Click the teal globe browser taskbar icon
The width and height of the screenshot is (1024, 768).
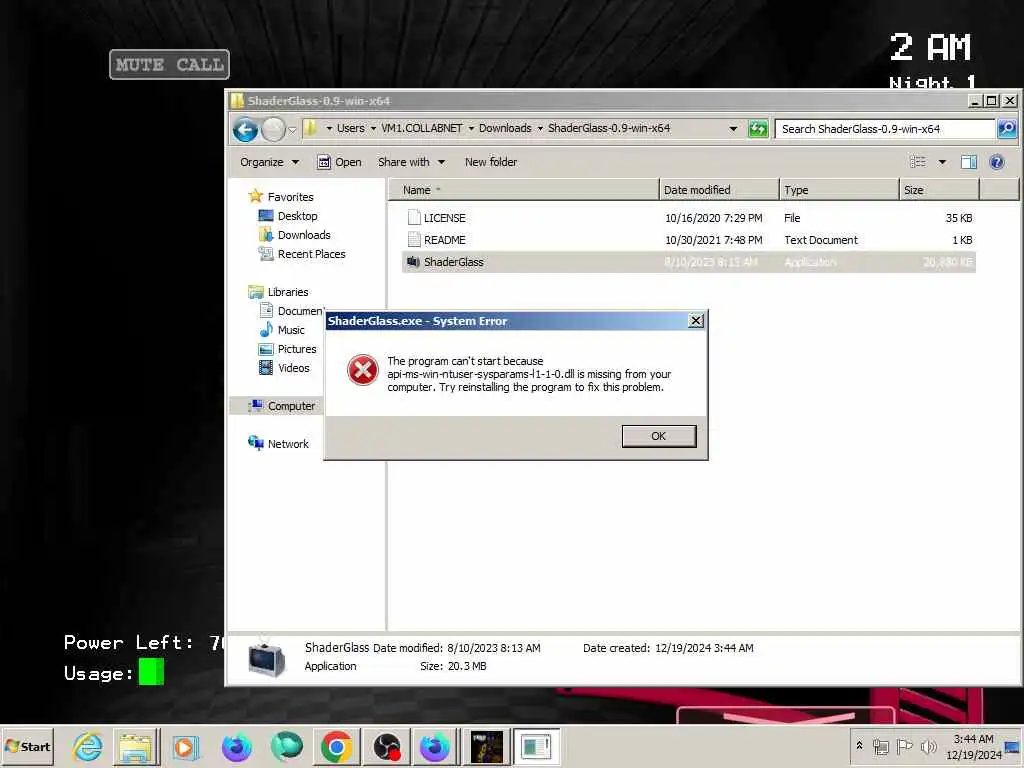[287, 746]
